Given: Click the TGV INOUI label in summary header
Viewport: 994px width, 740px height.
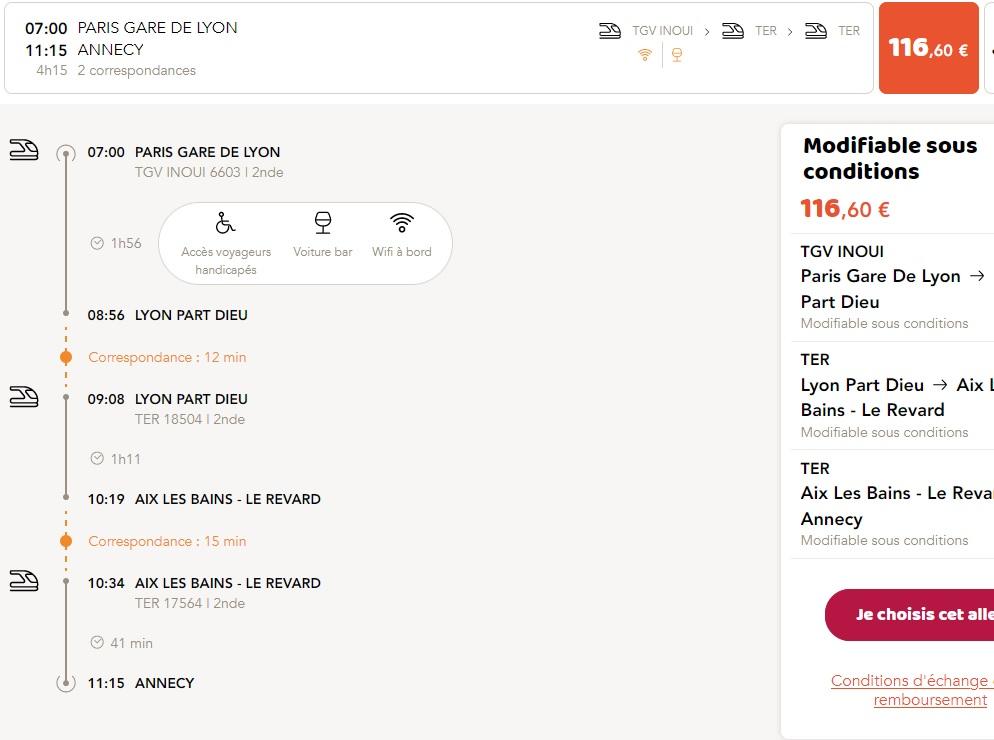Looking at the screenshot, I should pos(662,31).
